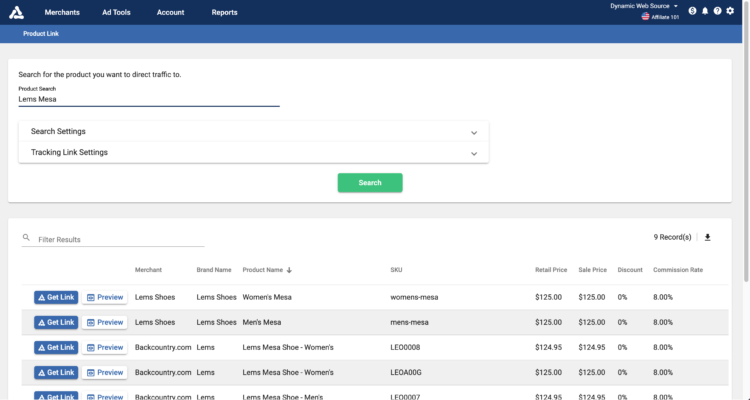
Task: Open the Reports menu
Action: [x=225, y=12]
